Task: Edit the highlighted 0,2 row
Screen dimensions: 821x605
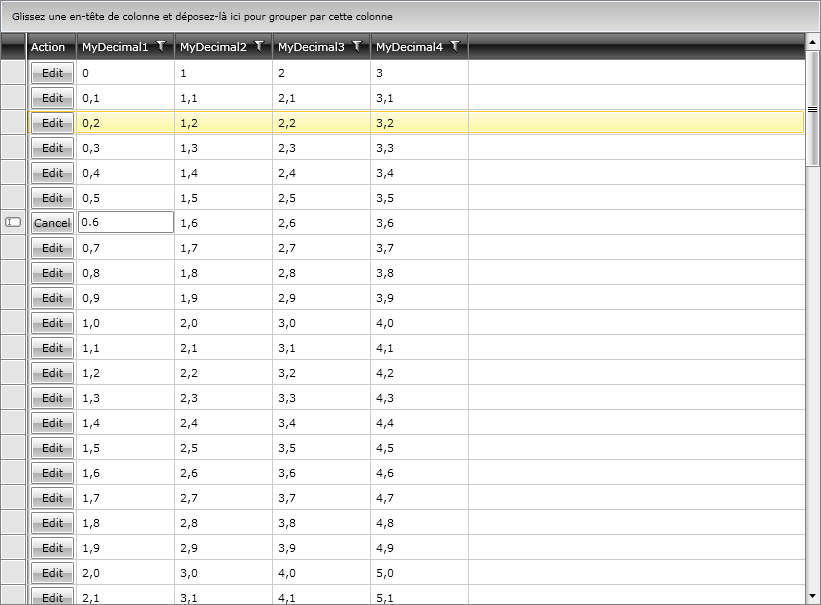Action: pos(52,123)
